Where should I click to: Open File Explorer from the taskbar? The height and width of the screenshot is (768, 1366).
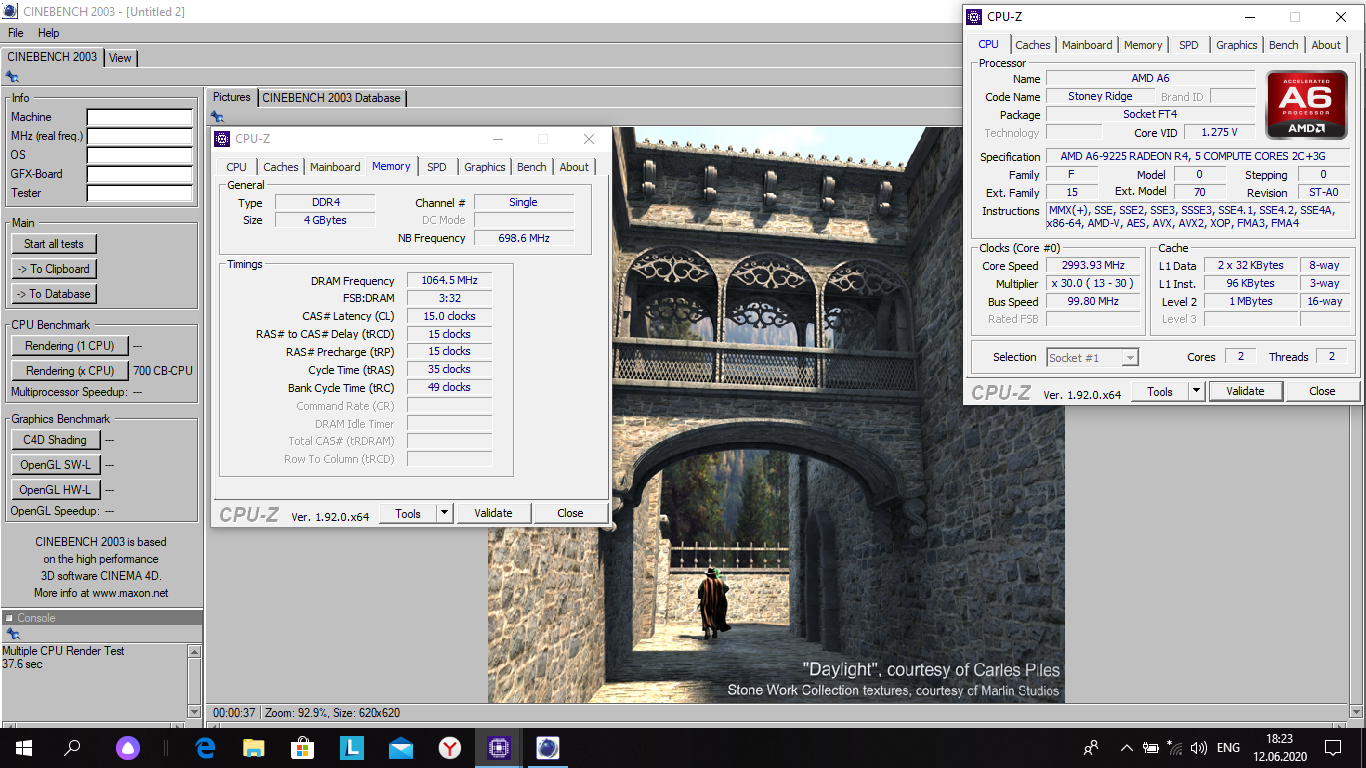coord(254,748)
